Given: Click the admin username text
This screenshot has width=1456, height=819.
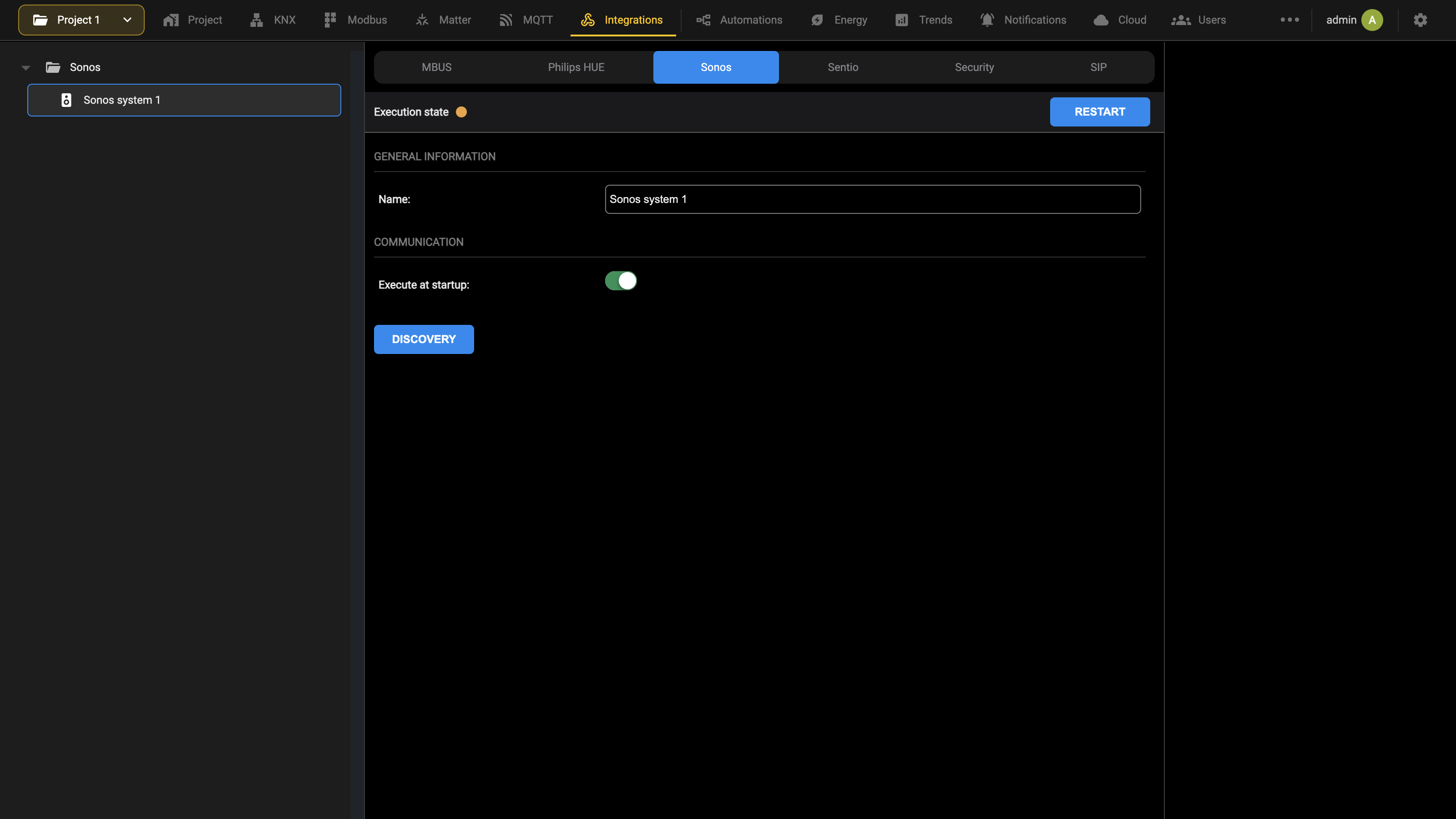Looking at the screenshot, I should pyautogui.click(x=1341, y=20).
